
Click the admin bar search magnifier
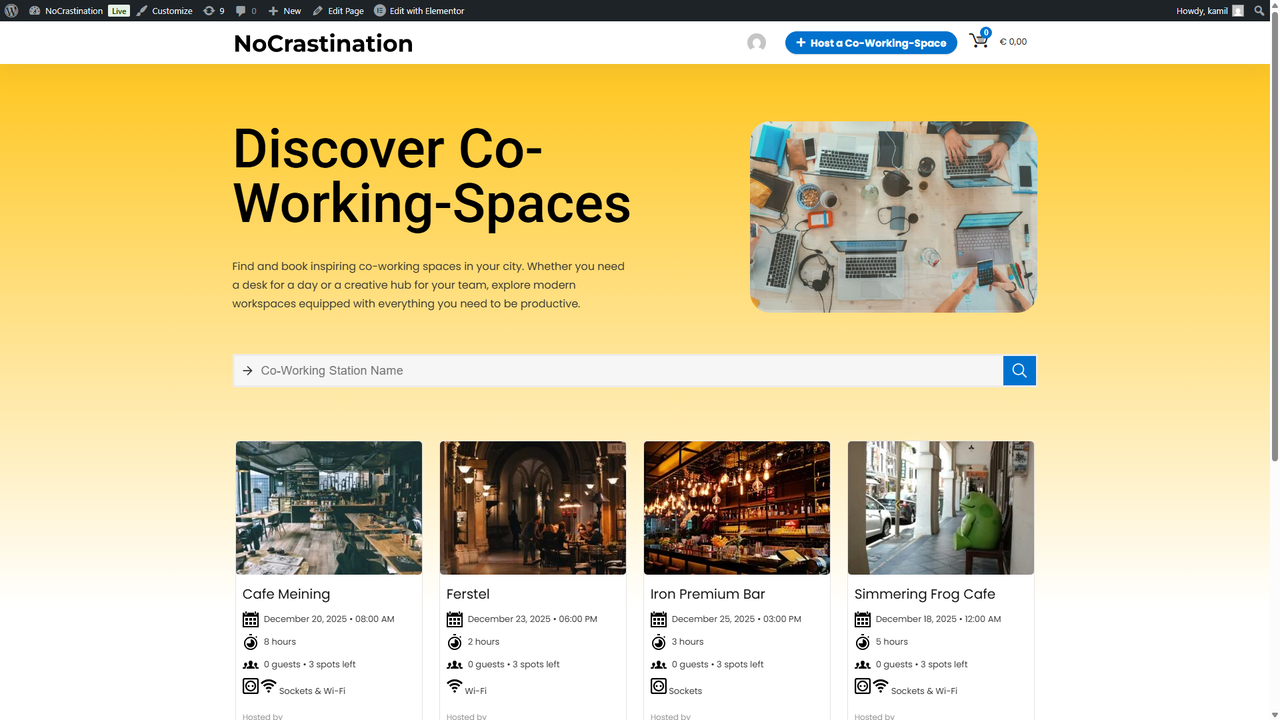click(x=1259, y=10)
